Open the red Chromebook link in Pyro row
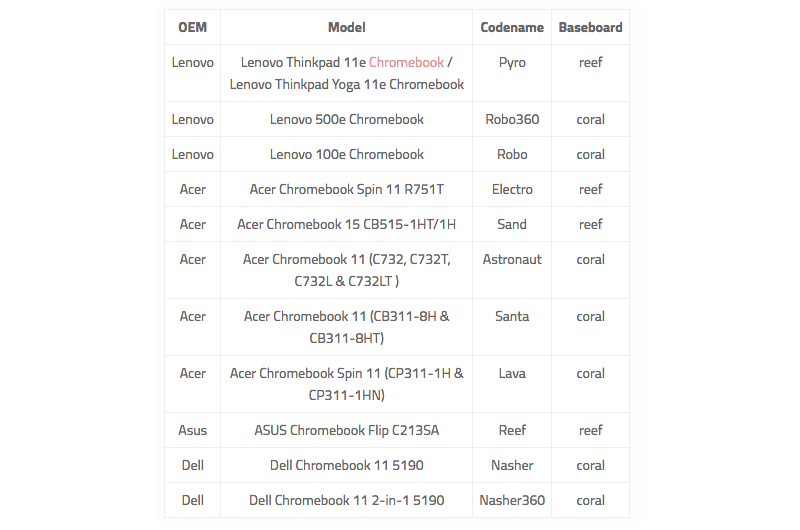The height and width of the screenshot is (530, 800). pyautogui.click(x=406, y=62)
